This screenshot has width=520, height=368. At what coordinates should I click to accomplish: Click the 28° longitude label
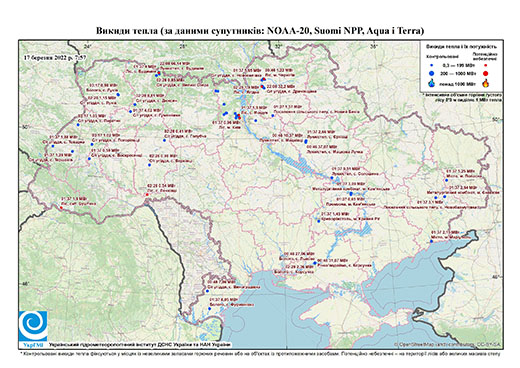(x=183, y=46)
